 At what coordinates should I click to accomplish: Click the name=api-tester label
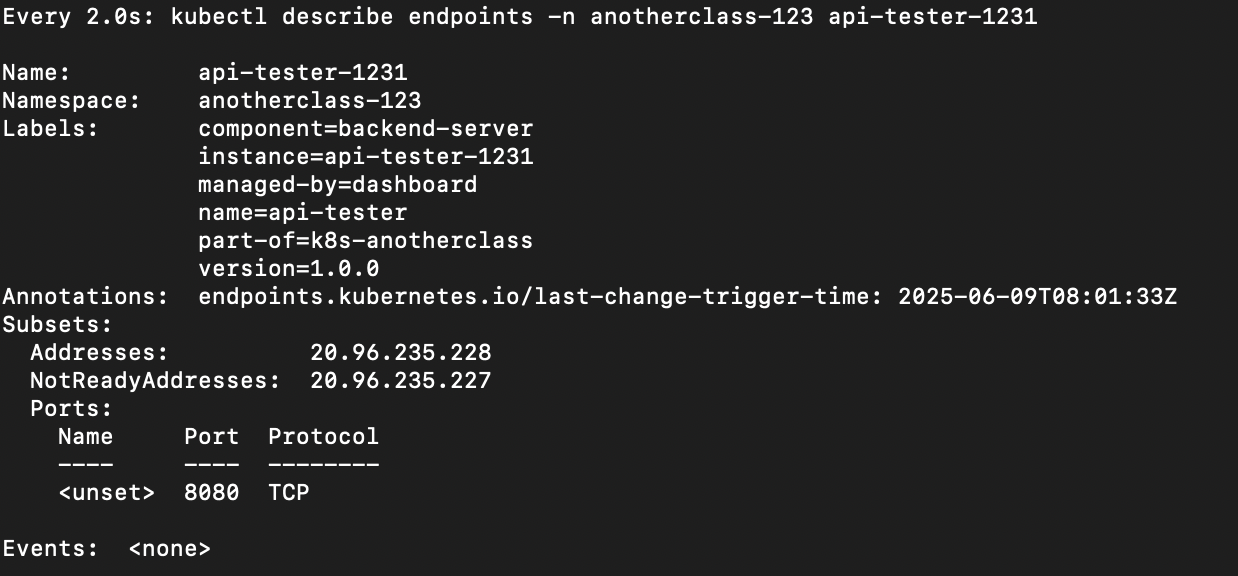(x=303, y=213)
